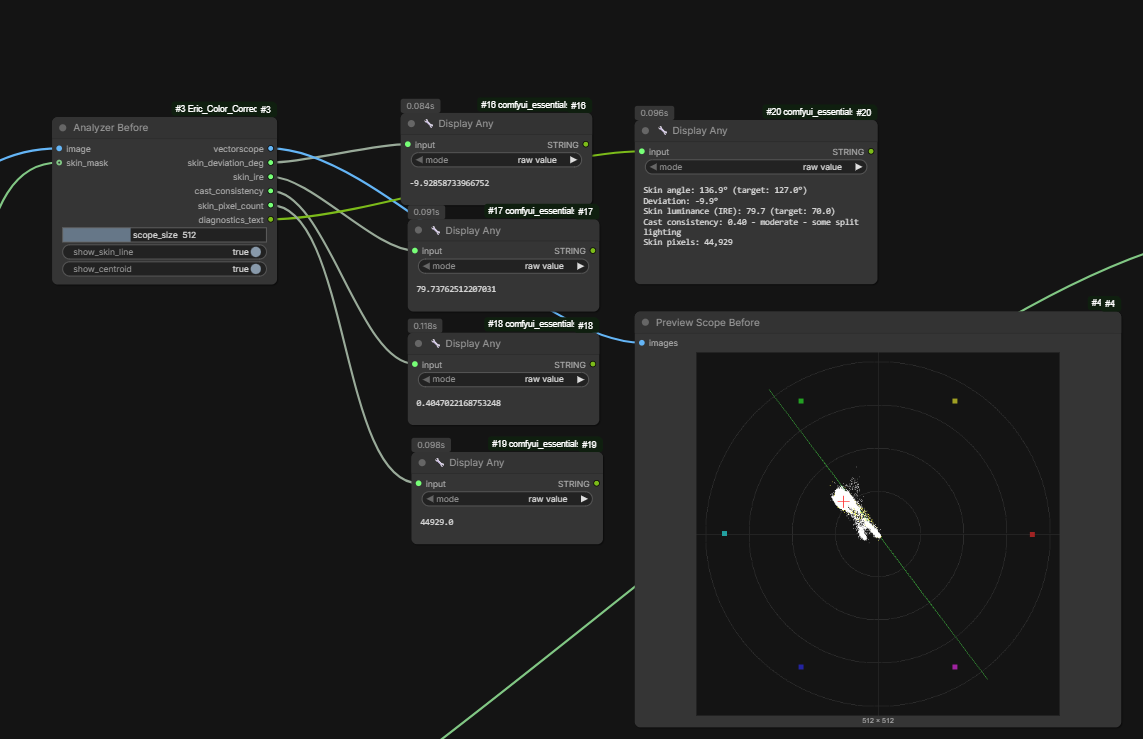
Task: Click the diagnostics_text output socket
Action: (x=270, y=219)
